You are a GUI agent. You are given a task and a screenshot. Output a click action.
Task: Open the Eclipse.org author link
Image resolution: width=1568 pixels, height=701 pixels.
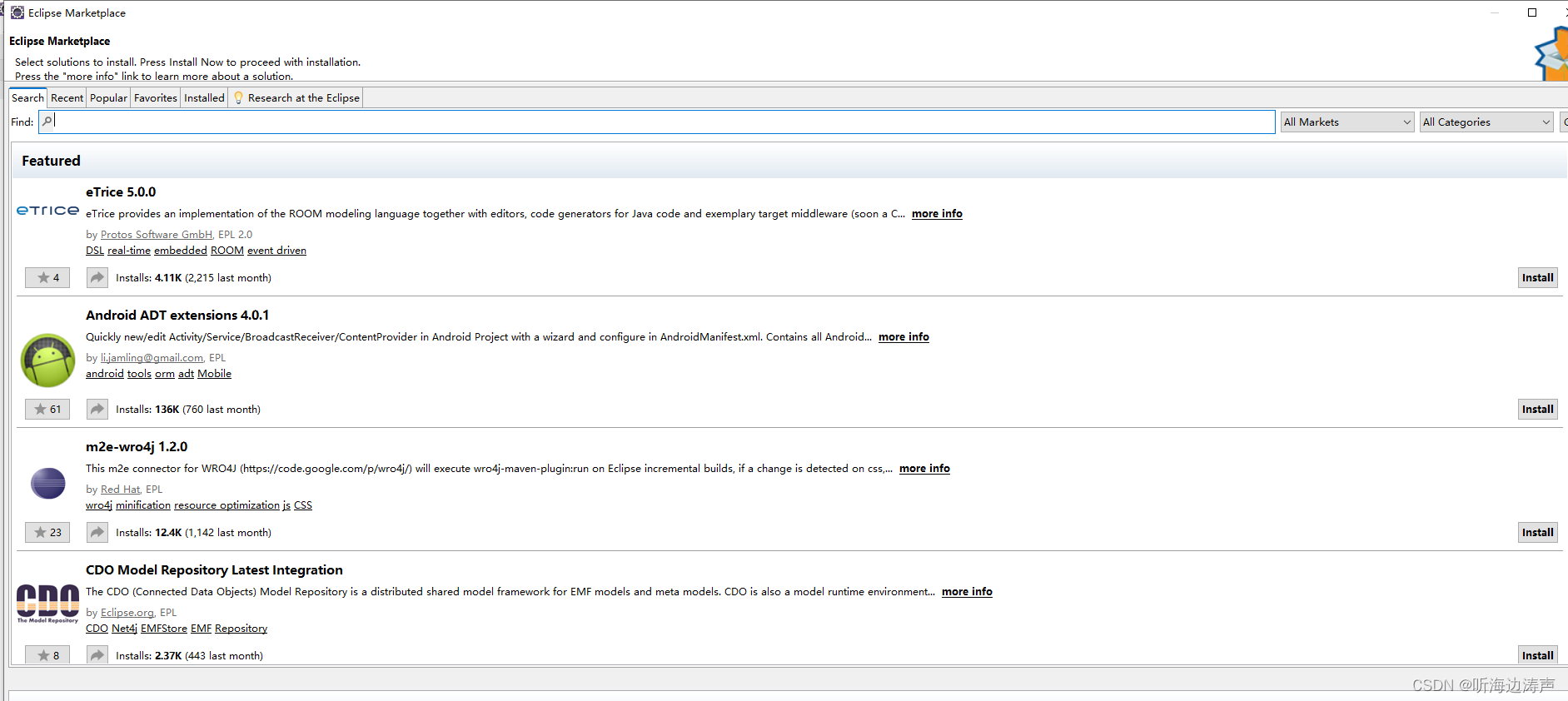click(x=127, y=613)
